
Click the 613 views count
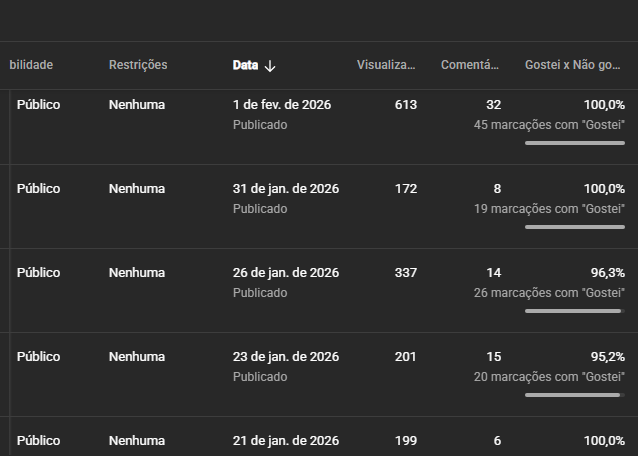[x=405, y=105]
